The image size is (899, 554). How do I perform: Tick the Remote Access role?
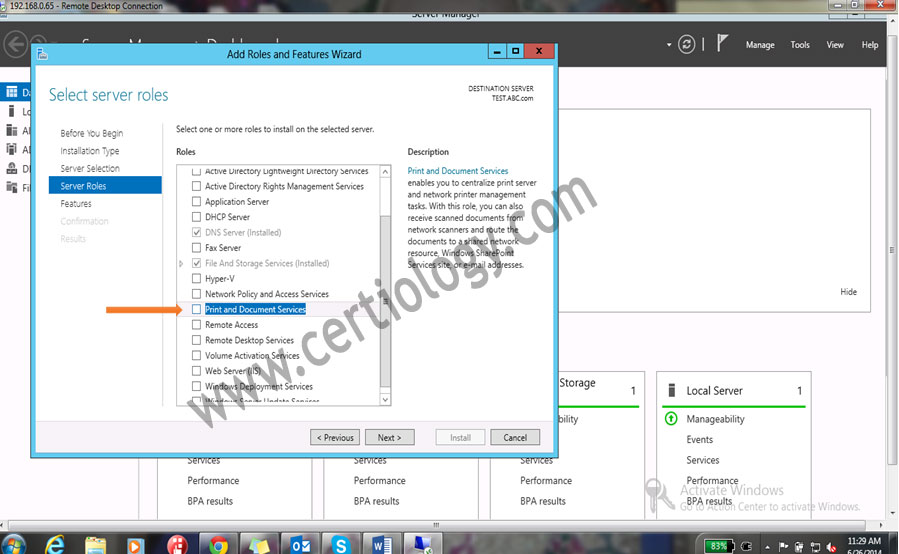(196, 325)
